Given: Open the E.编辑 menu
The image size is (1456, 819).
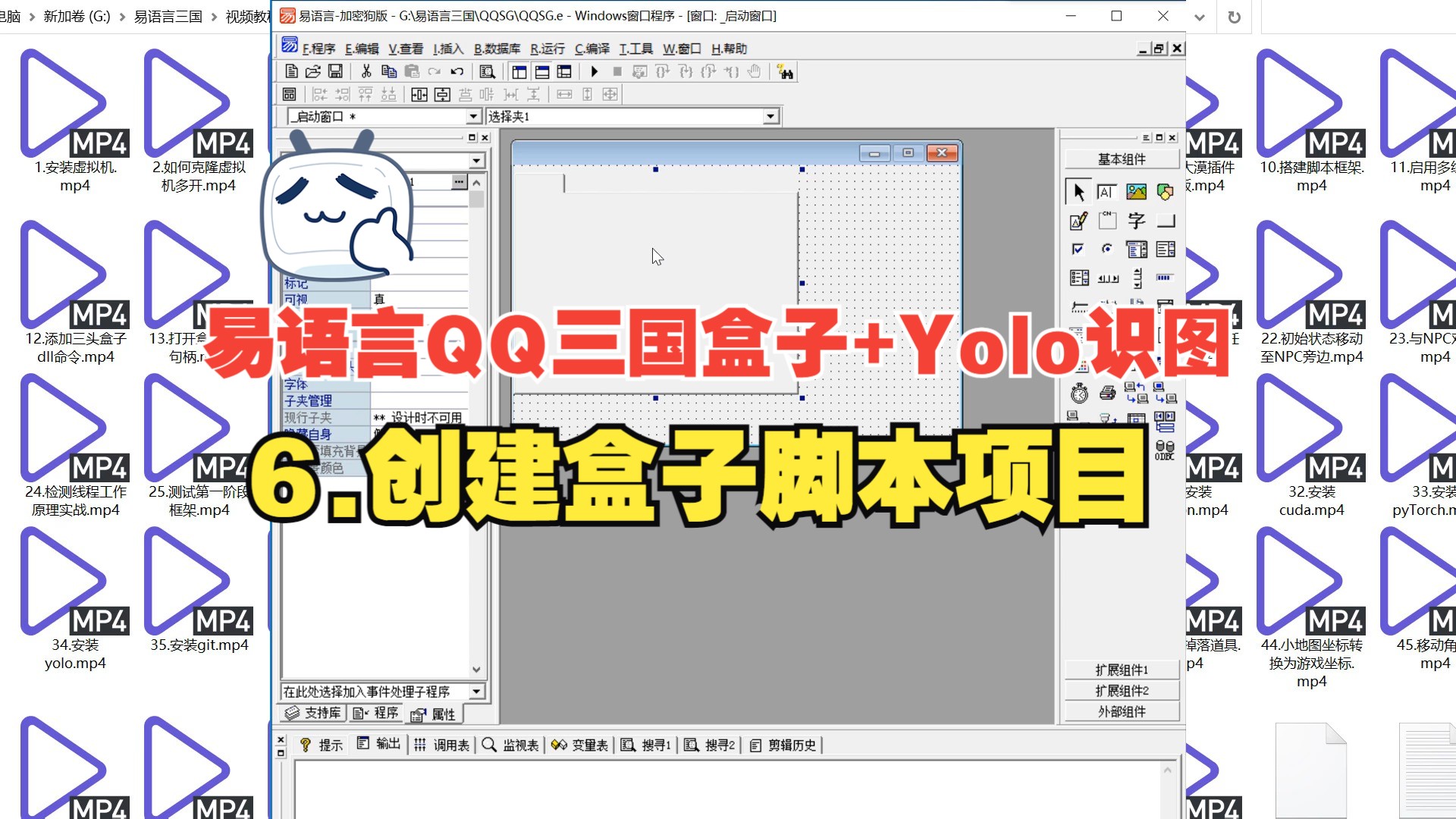Looking at the screenshot, I should tap(362, 49).
